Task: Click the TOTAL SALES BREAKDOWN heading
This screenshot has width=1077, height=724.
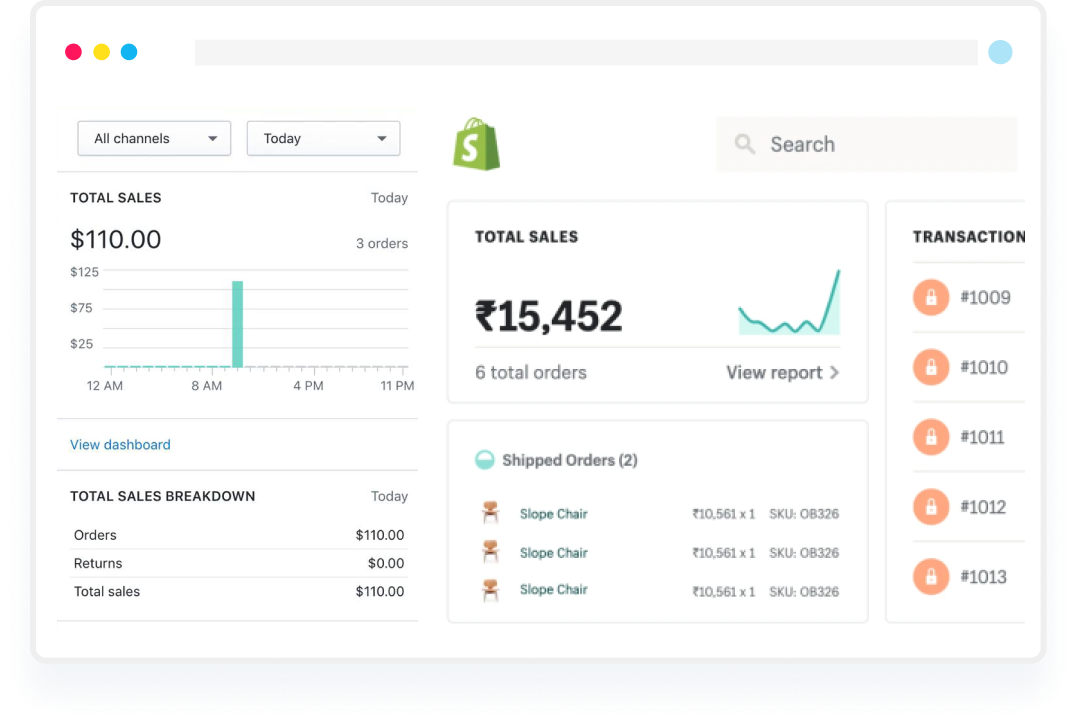Action: click(x=163, y=496)
